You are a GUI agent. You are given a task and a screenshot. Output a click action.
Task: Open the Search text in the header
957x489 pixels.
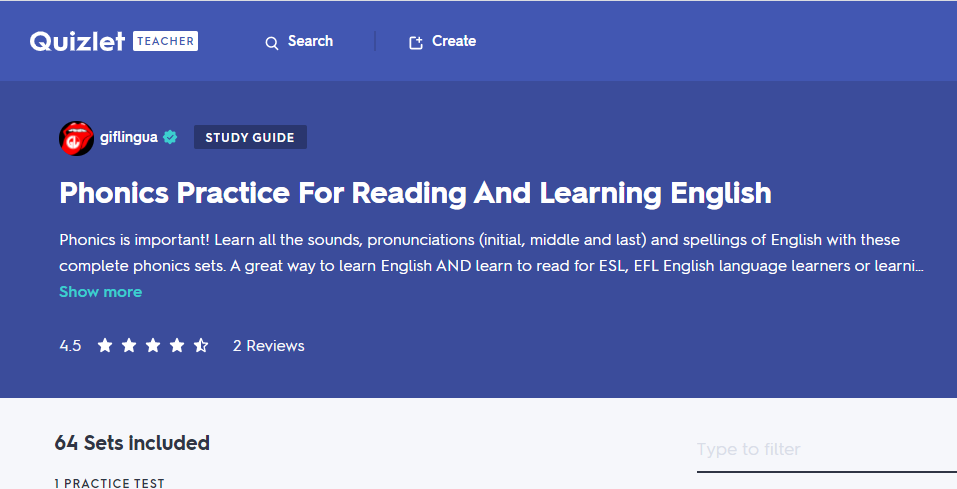click(x=310, y=41)
